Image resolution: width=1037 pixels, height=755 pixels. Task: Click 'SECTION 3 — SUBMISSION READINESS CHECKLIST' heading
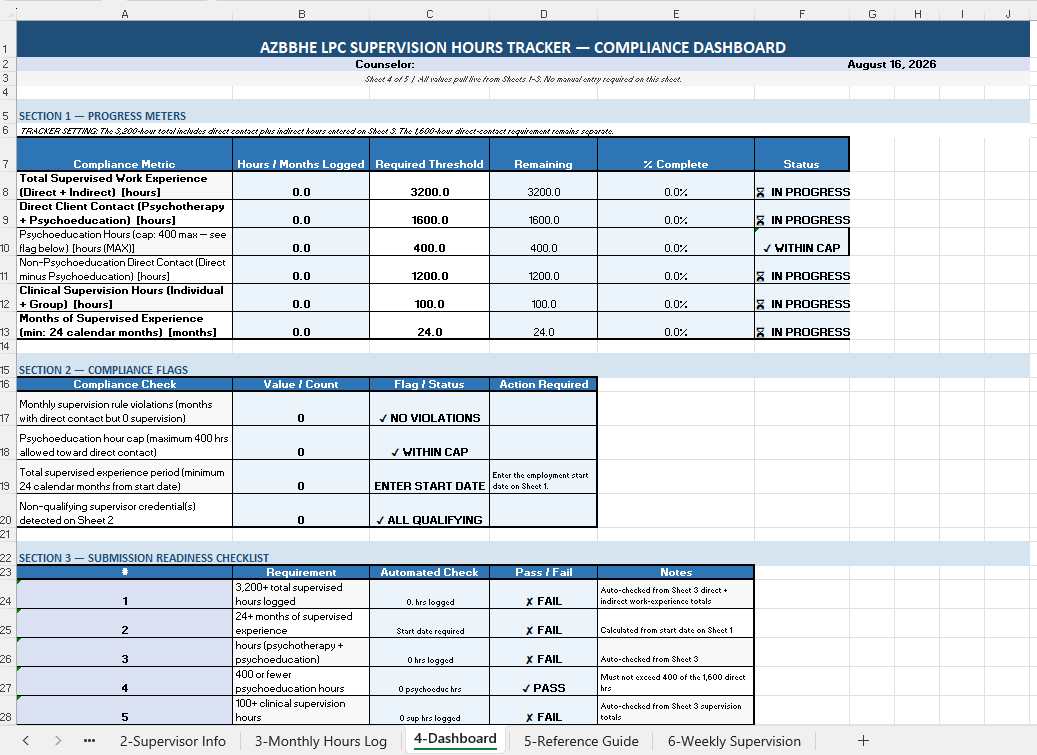[144, 558]
